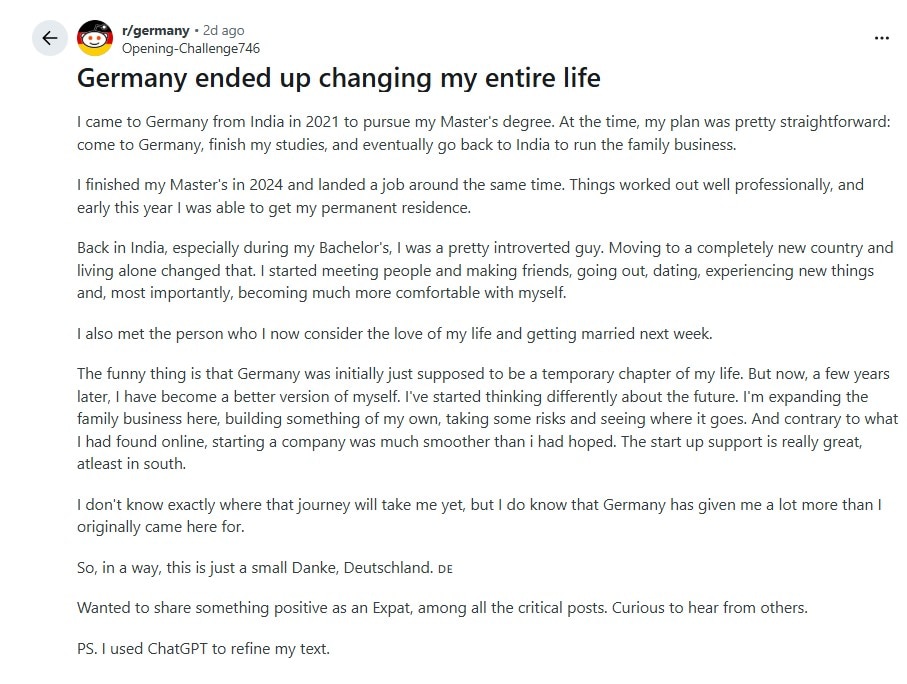The width and height of the screenshot is (907, 684).
Task: Open user profile Opening-Challenge746
Action: point(191,48)
